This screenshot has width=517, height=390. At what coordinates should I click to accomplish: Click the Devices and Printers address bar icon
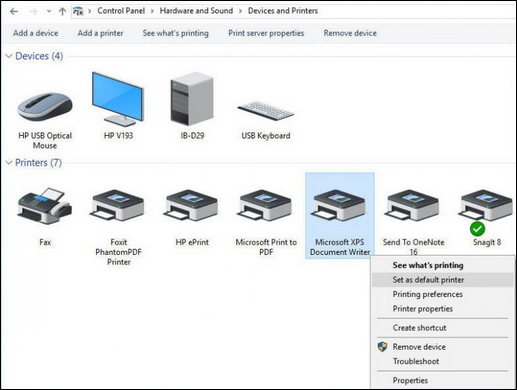pos(78,11)
